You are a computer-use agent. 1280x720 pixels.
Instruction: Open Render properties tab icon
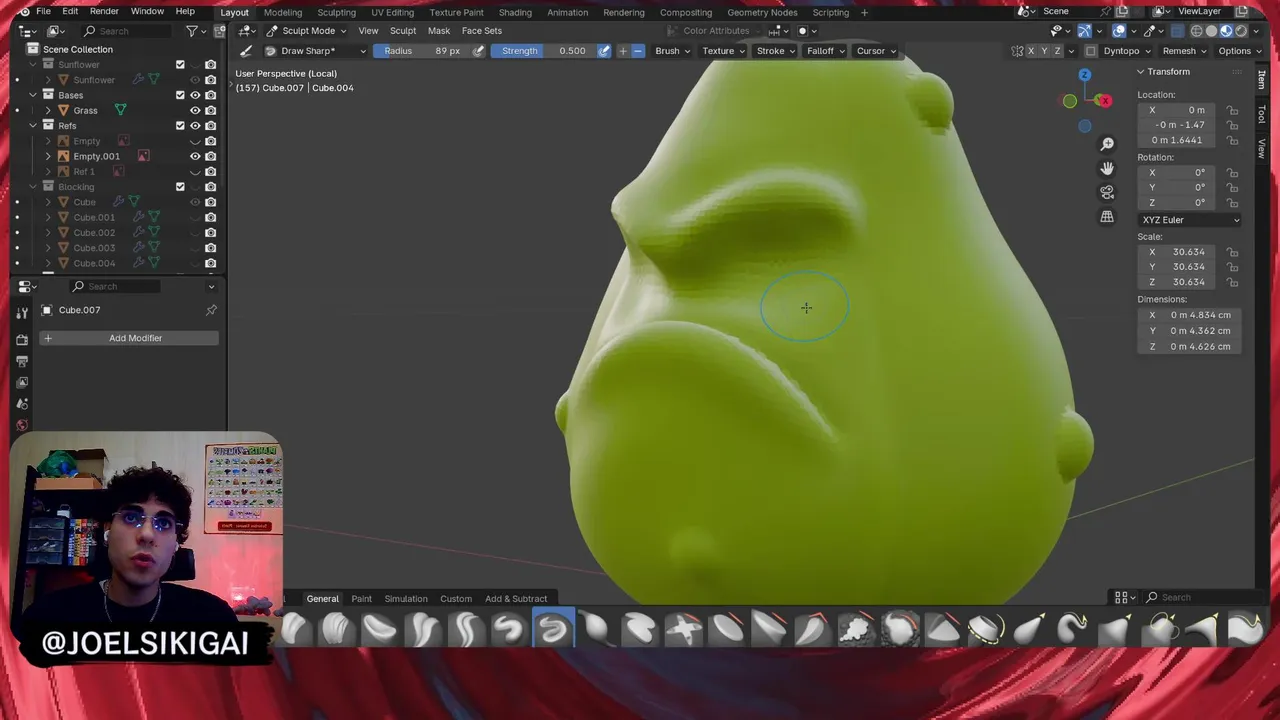tap(22, 340)
